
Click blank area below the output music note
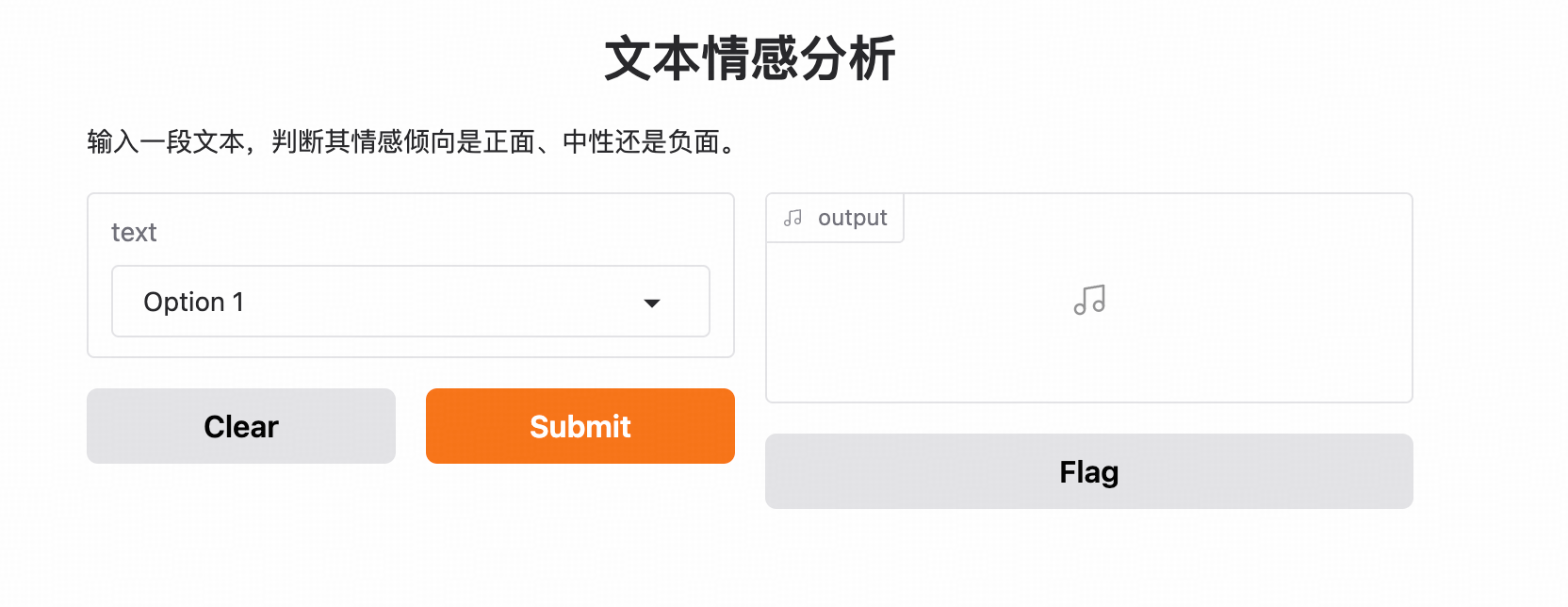click(x=1089, y=363)
